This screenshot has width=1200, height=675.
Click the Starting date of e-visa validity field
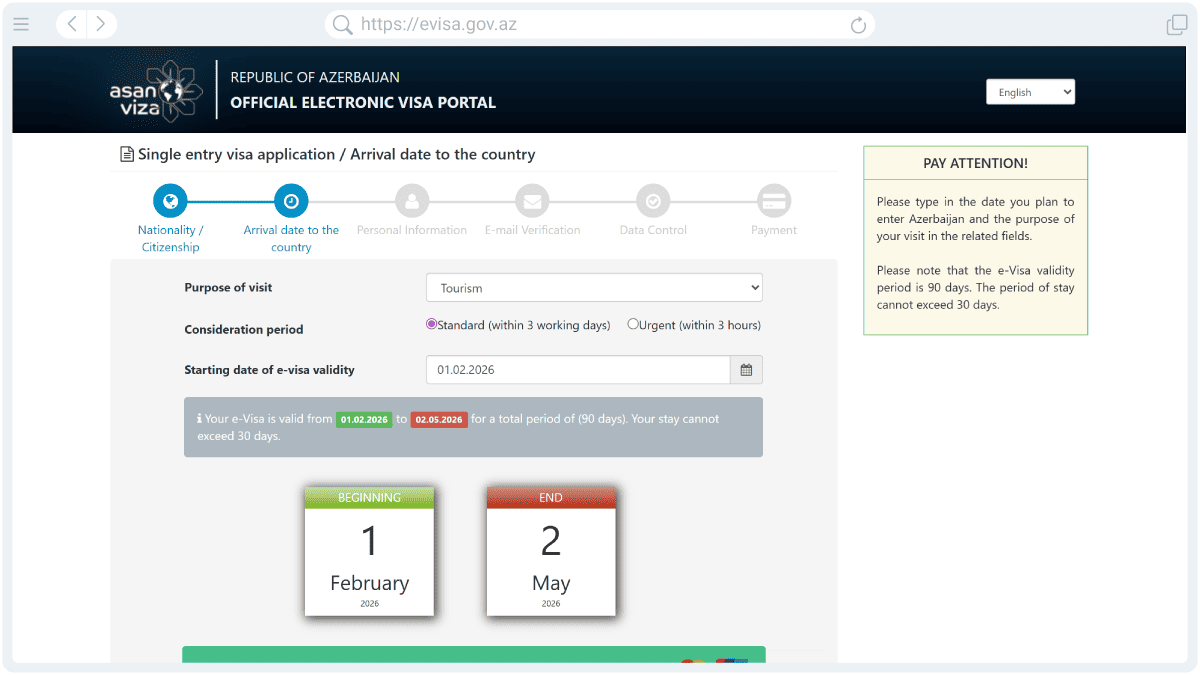(x=578, y=370)
